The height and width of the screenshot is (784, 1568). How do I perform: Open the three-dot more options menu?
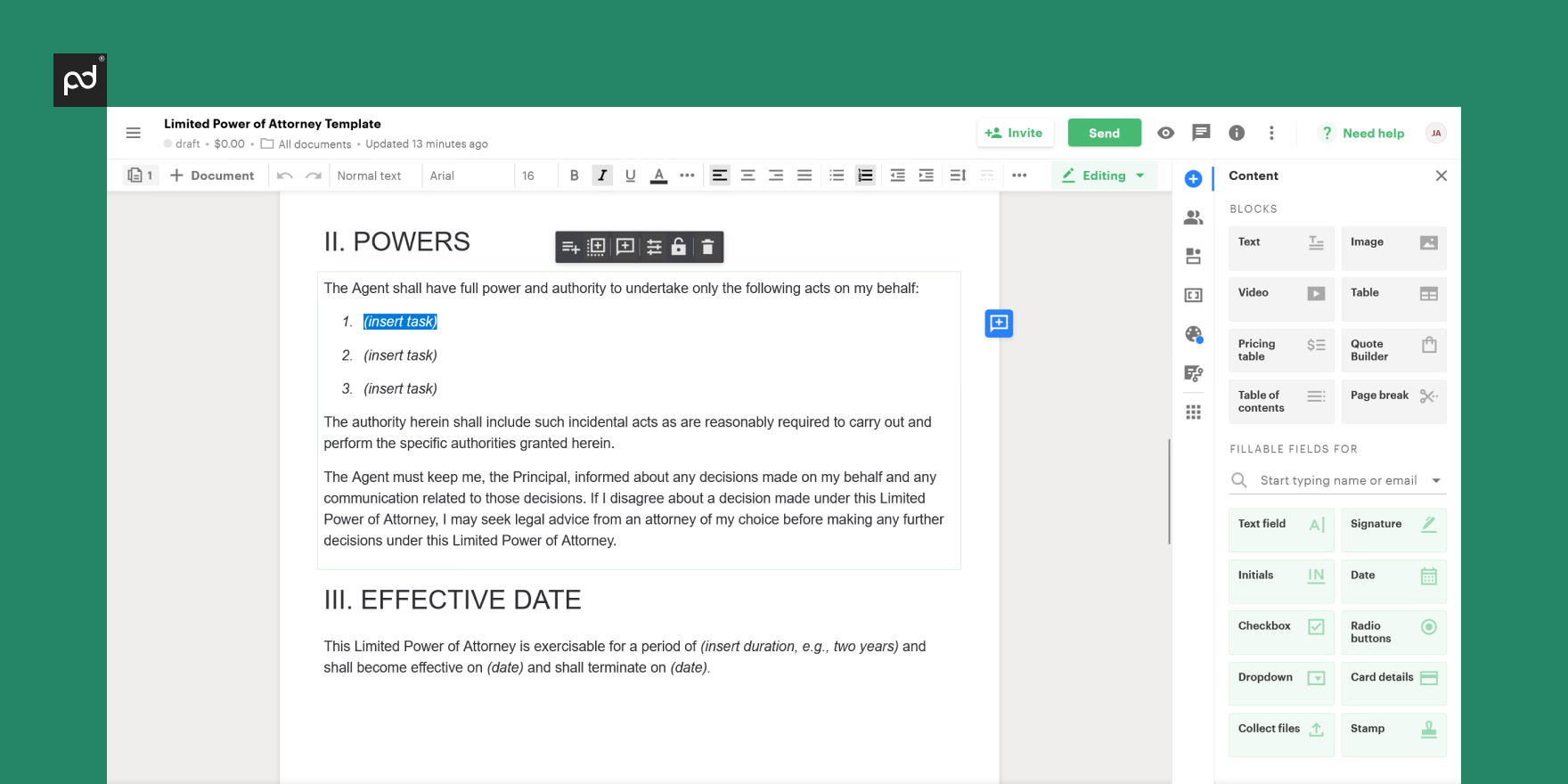1271,133
